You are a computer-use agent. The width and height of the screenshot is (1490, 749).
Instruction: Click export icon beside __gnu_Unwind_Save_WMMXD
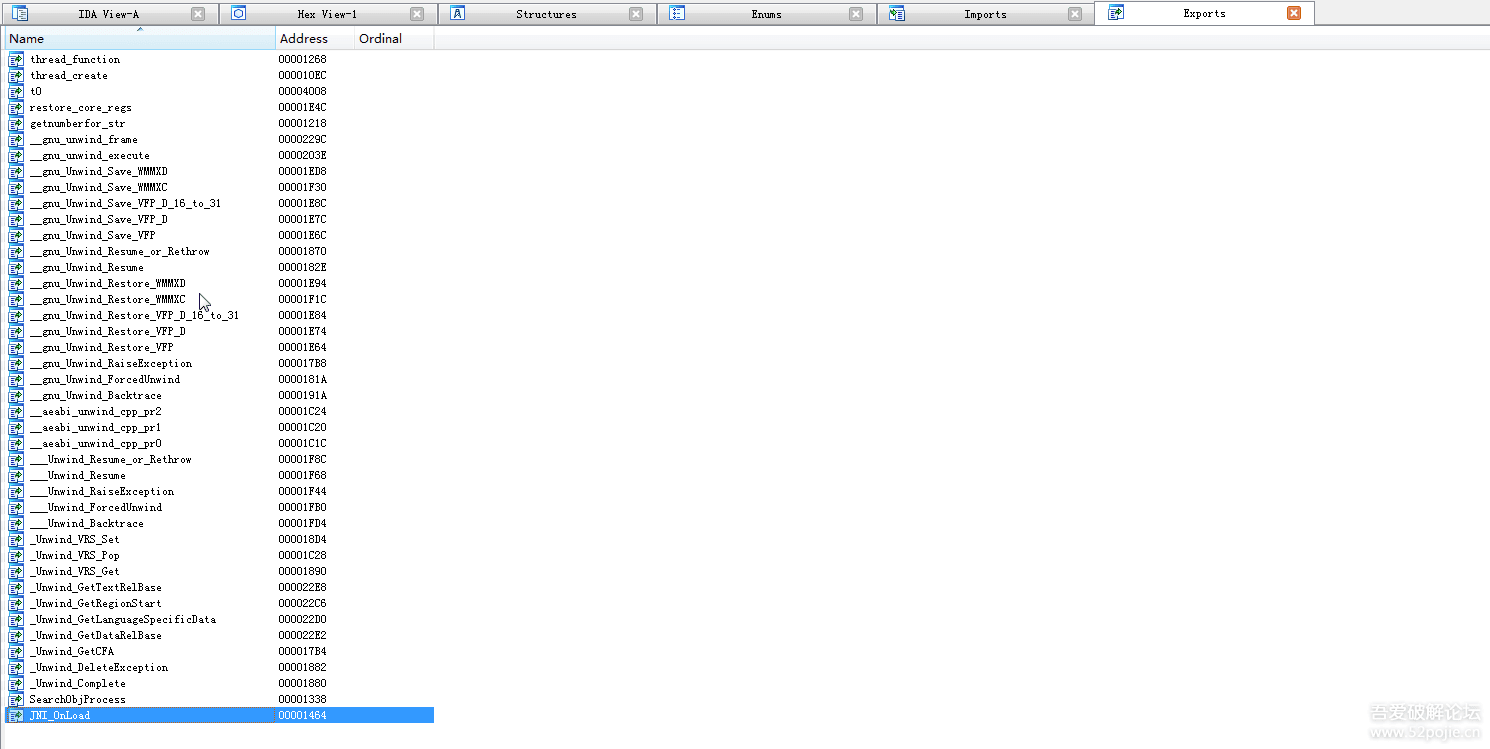[16, 172]
